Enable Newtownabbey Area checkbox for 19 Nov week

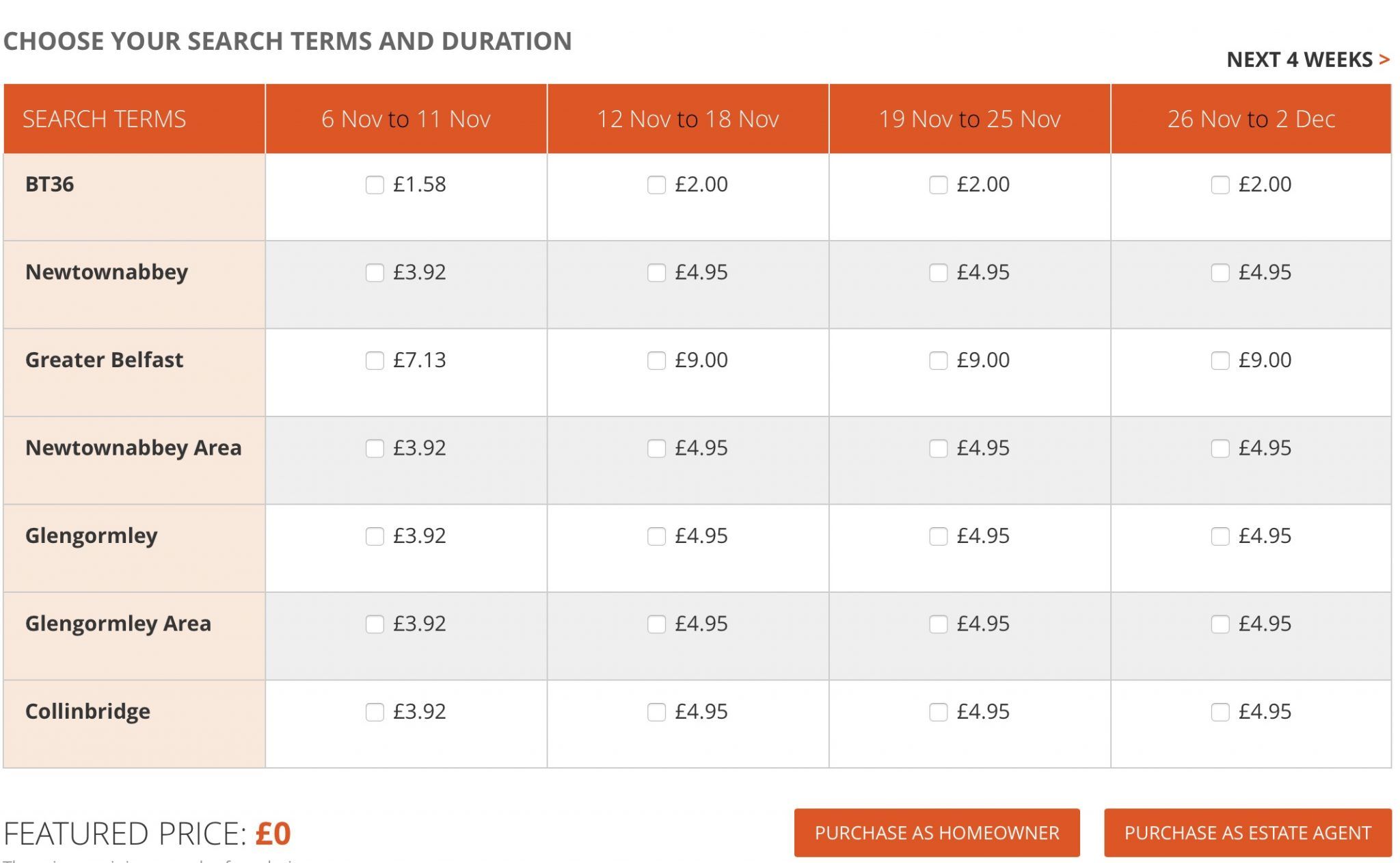click(938, 449)
